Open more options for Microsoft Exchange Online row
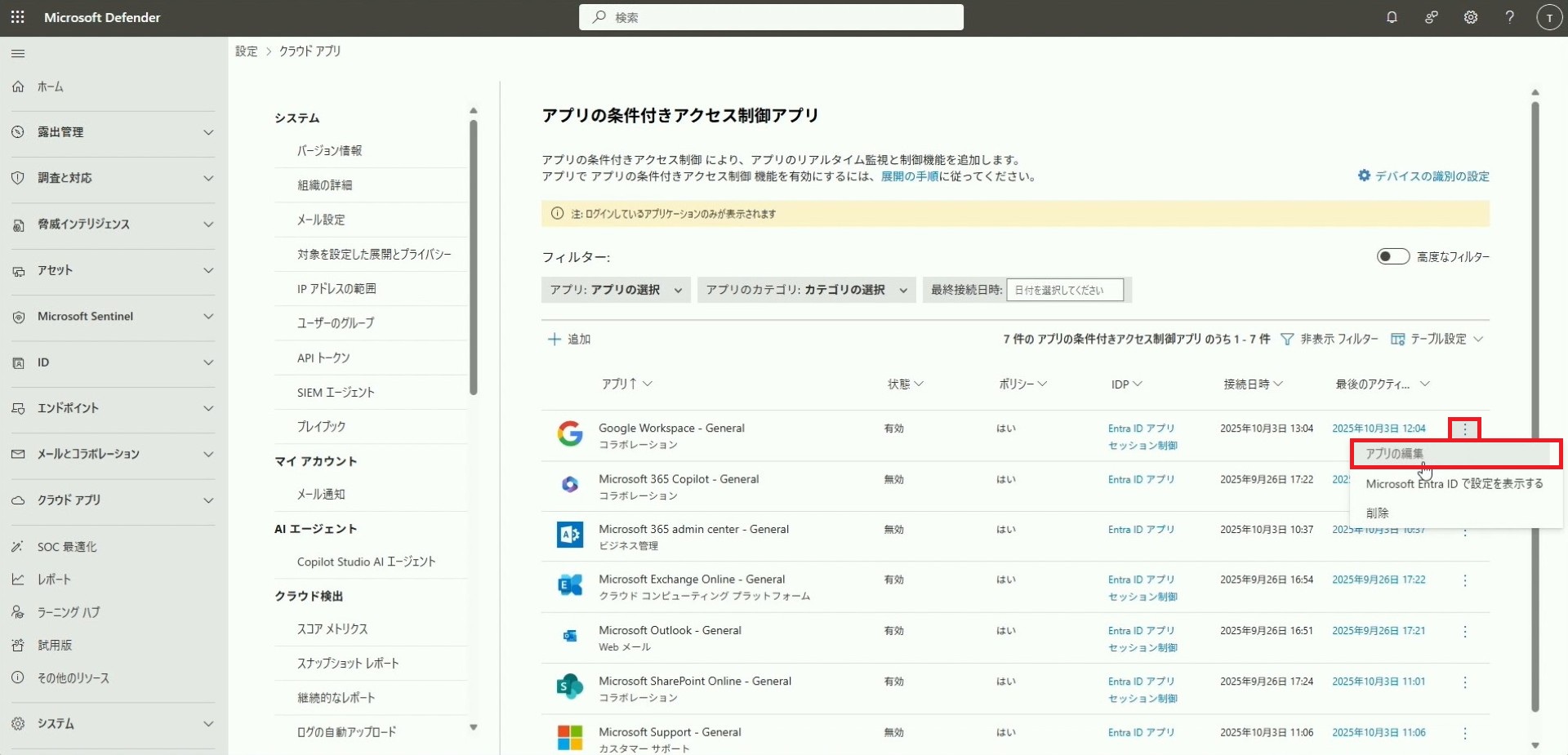Viewport: 1568px width, 755px height. (x=1464, y=580)
